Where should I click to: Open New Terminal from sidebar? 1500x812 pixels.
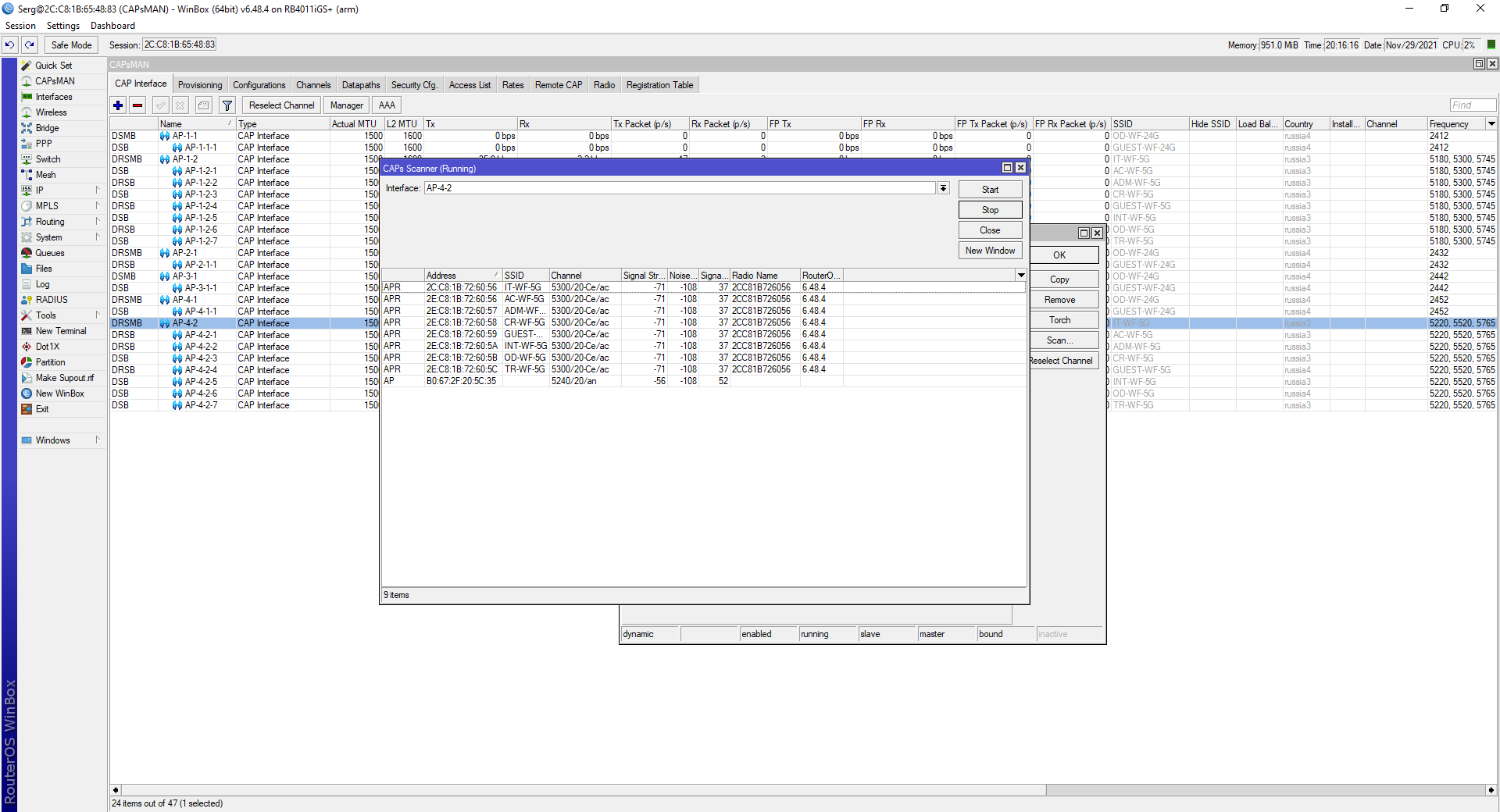(x=61, y=331)
